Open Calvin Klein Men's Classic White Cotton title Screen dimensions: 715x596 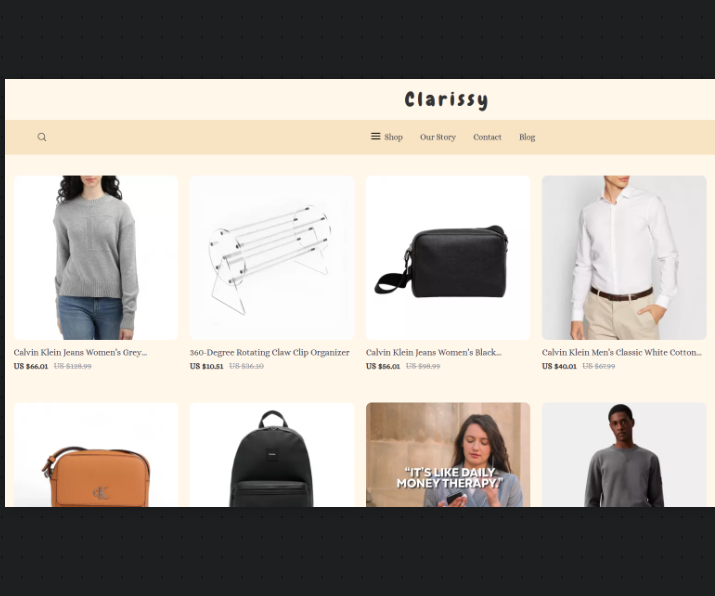pos(622,352)
